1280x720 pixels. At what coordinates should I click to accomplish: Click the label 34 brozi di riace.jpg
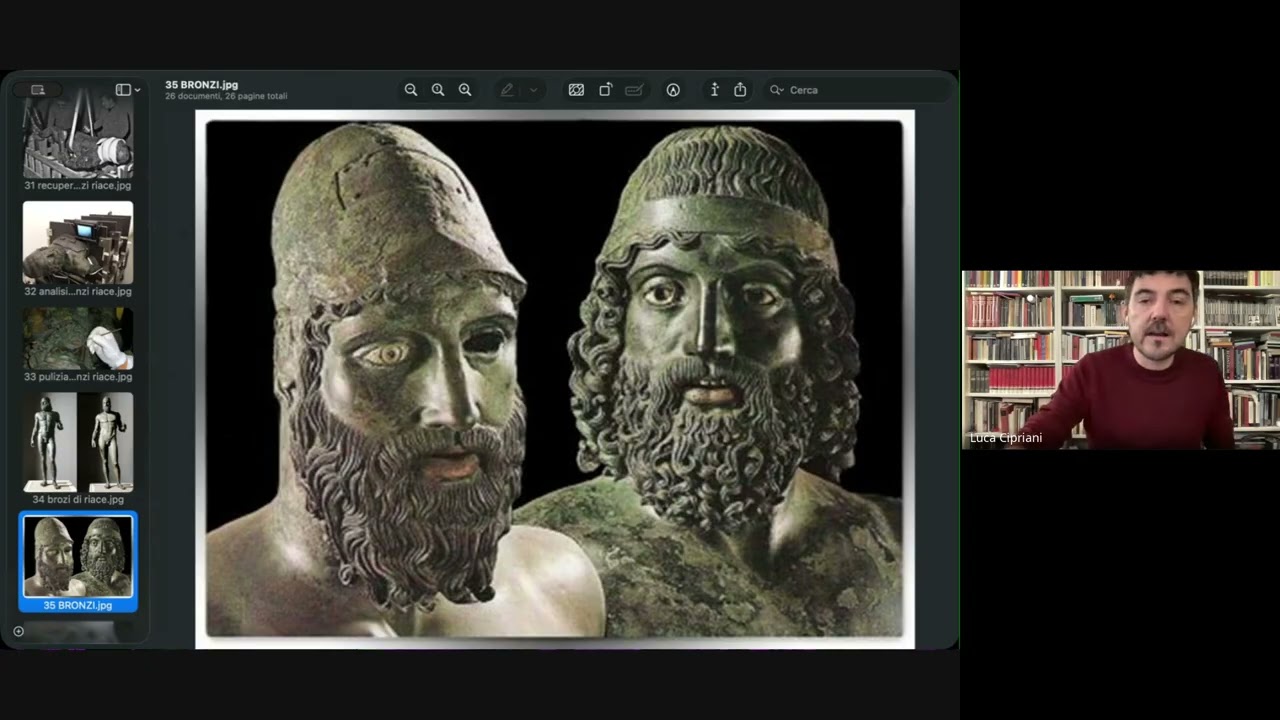click(78, 500)
